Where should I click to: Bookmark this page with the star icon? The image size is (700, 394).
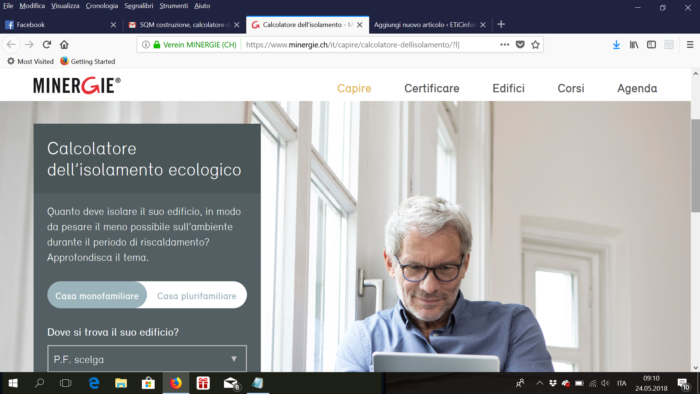(535, 45)
